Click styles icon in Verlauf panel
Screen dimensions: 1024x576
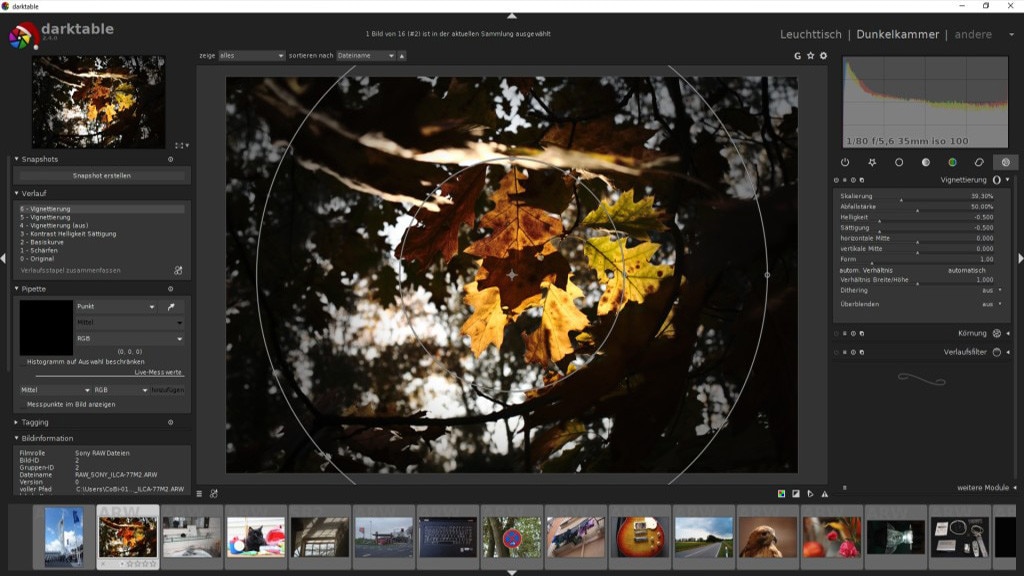(178, 270)
